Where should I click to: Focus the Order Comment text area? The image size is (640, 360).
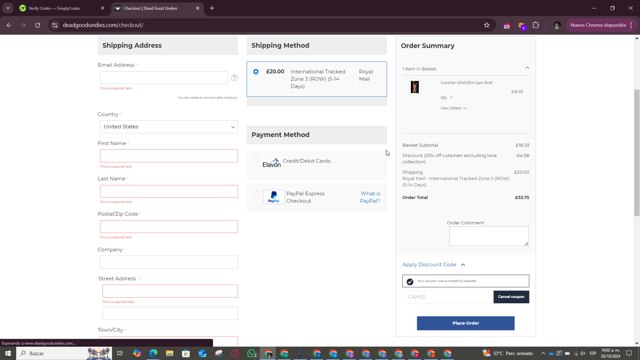point(489,236)
